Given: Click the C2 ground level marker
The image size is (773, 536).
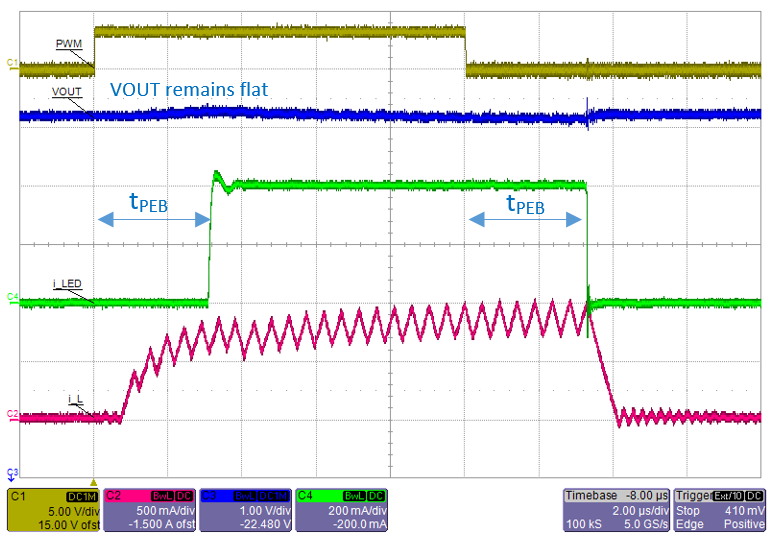Looking at the screenshot, I should (x=12, y=413).
